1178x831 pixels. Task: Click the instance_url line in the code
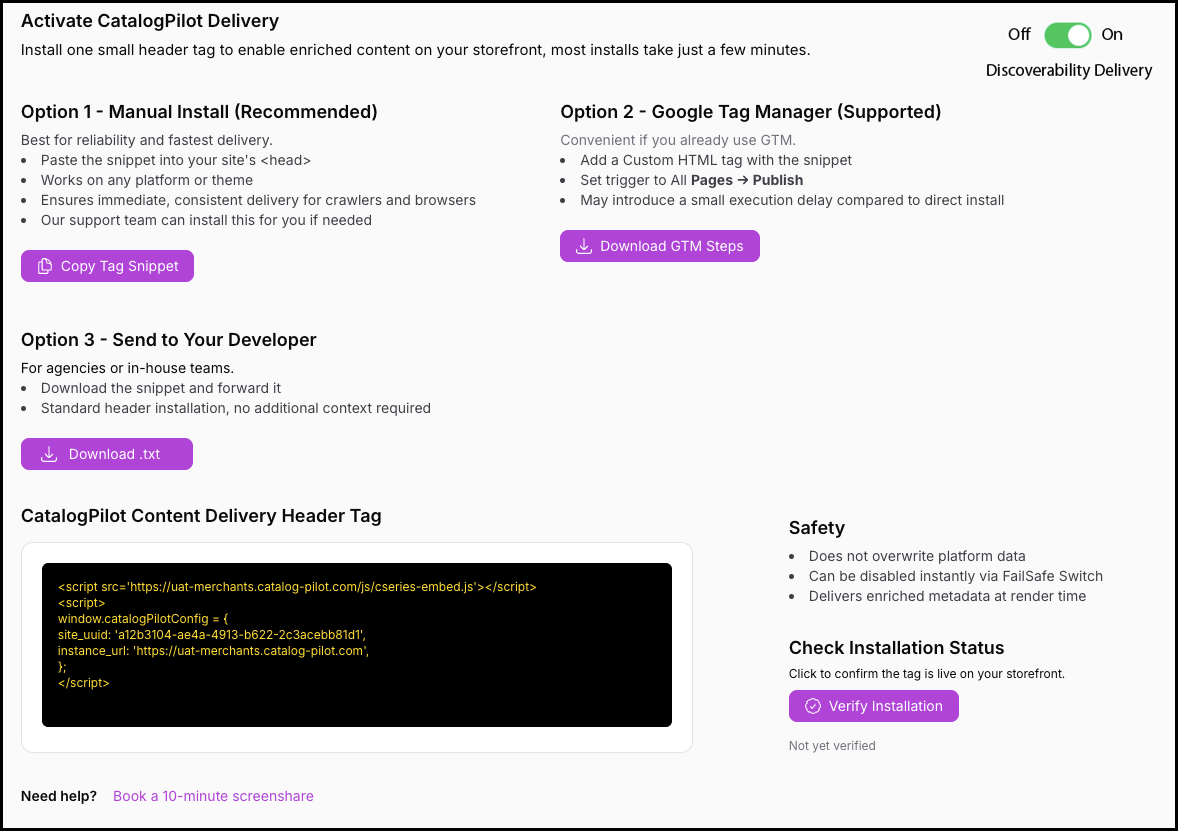(x=213, y=651)
